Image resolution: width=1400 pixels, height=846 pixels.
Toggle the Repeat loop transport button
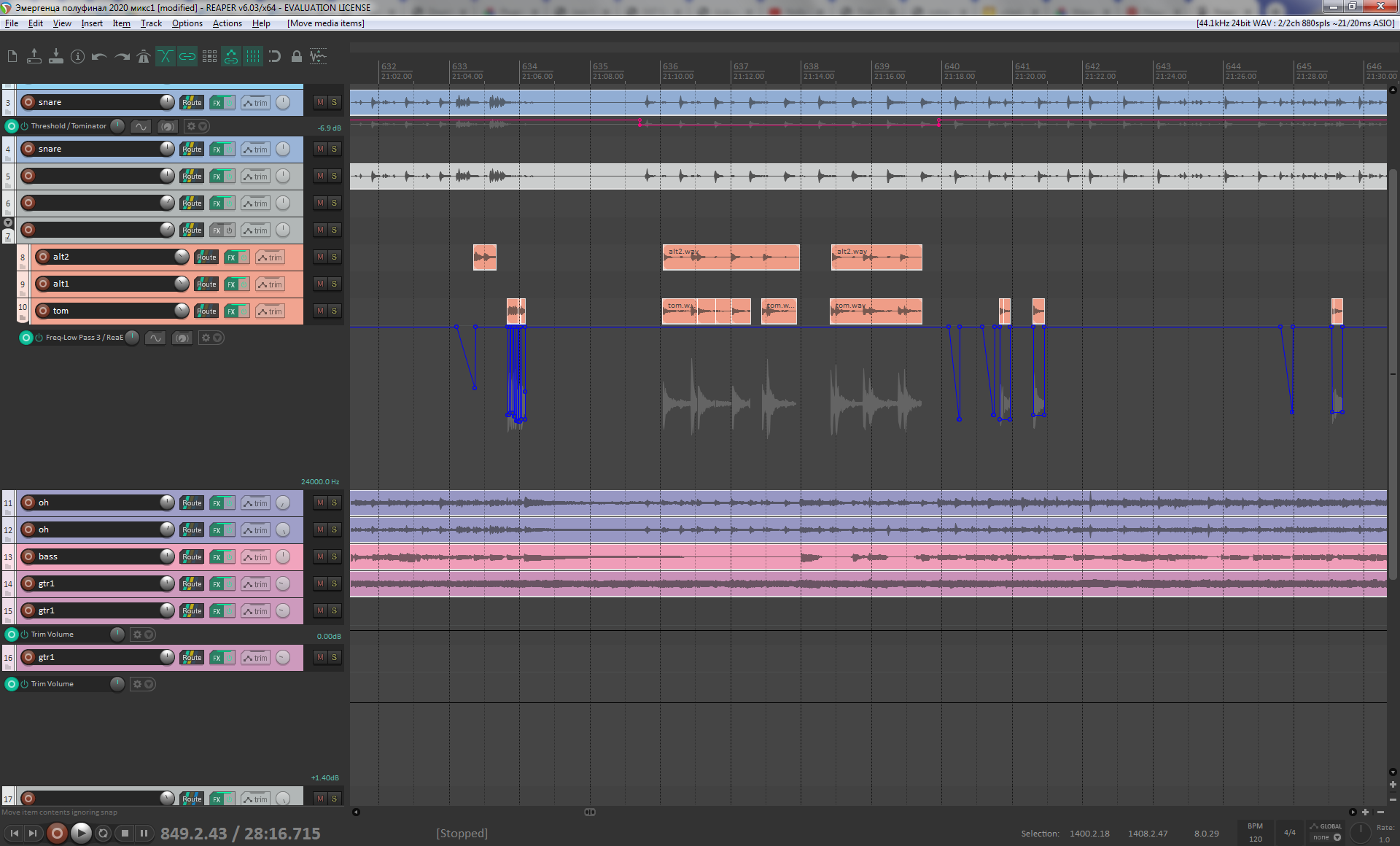pos(104,833)
